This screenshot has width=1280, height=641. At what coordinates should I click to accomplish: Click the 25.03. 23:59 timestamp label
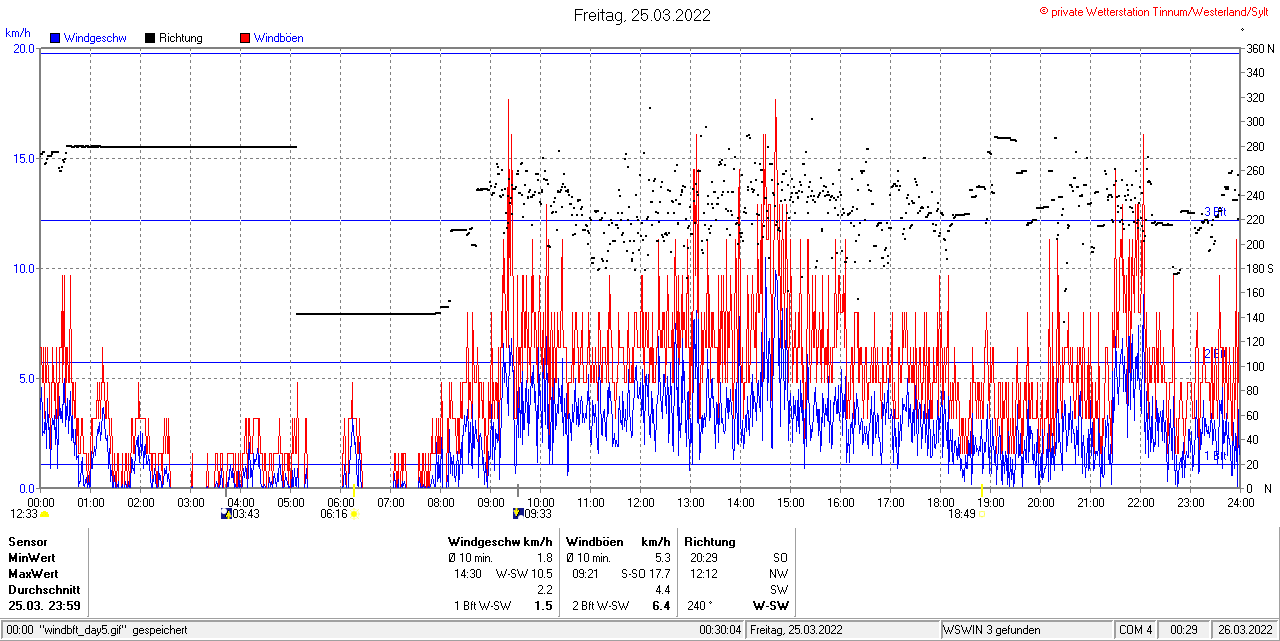(x=45, y=606)
